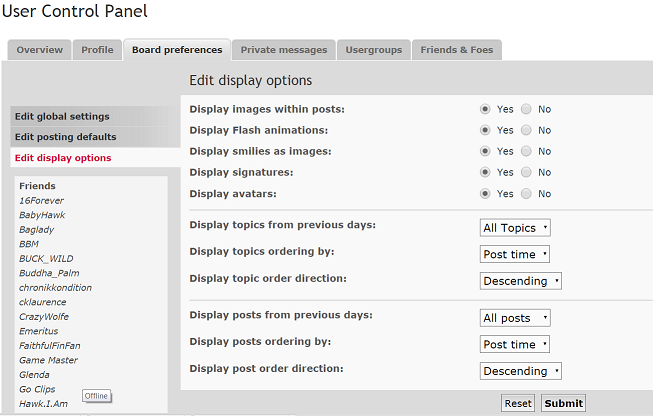Open friend BabyHawk's profile link
This screenshot has height=416, width=653.
click(42, 215)
